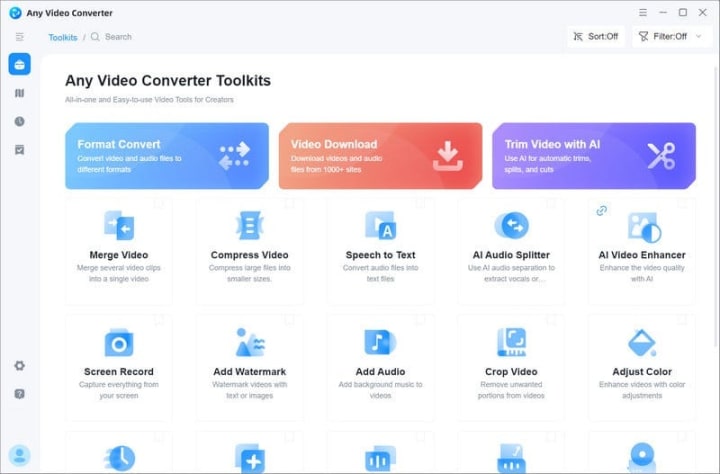The width and height of the screenshot is (720, 474).
Task: Focus the Search input field
Action: [118, 37]
